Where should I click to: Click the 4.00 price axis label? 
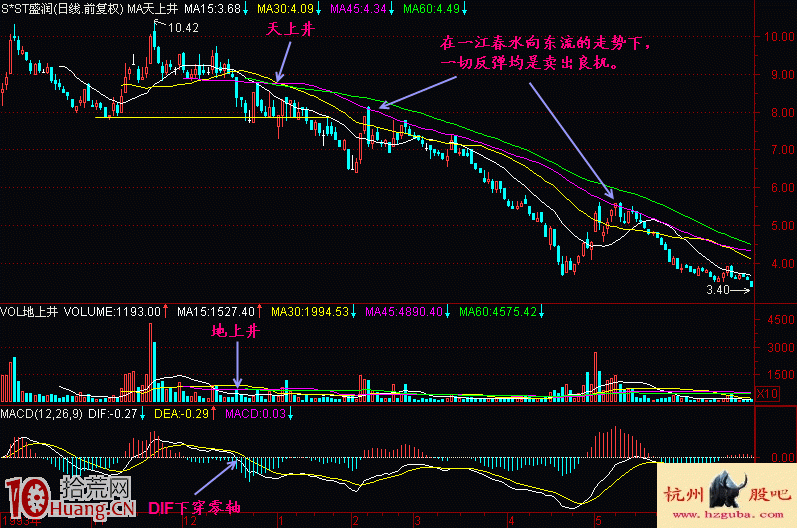782,263
